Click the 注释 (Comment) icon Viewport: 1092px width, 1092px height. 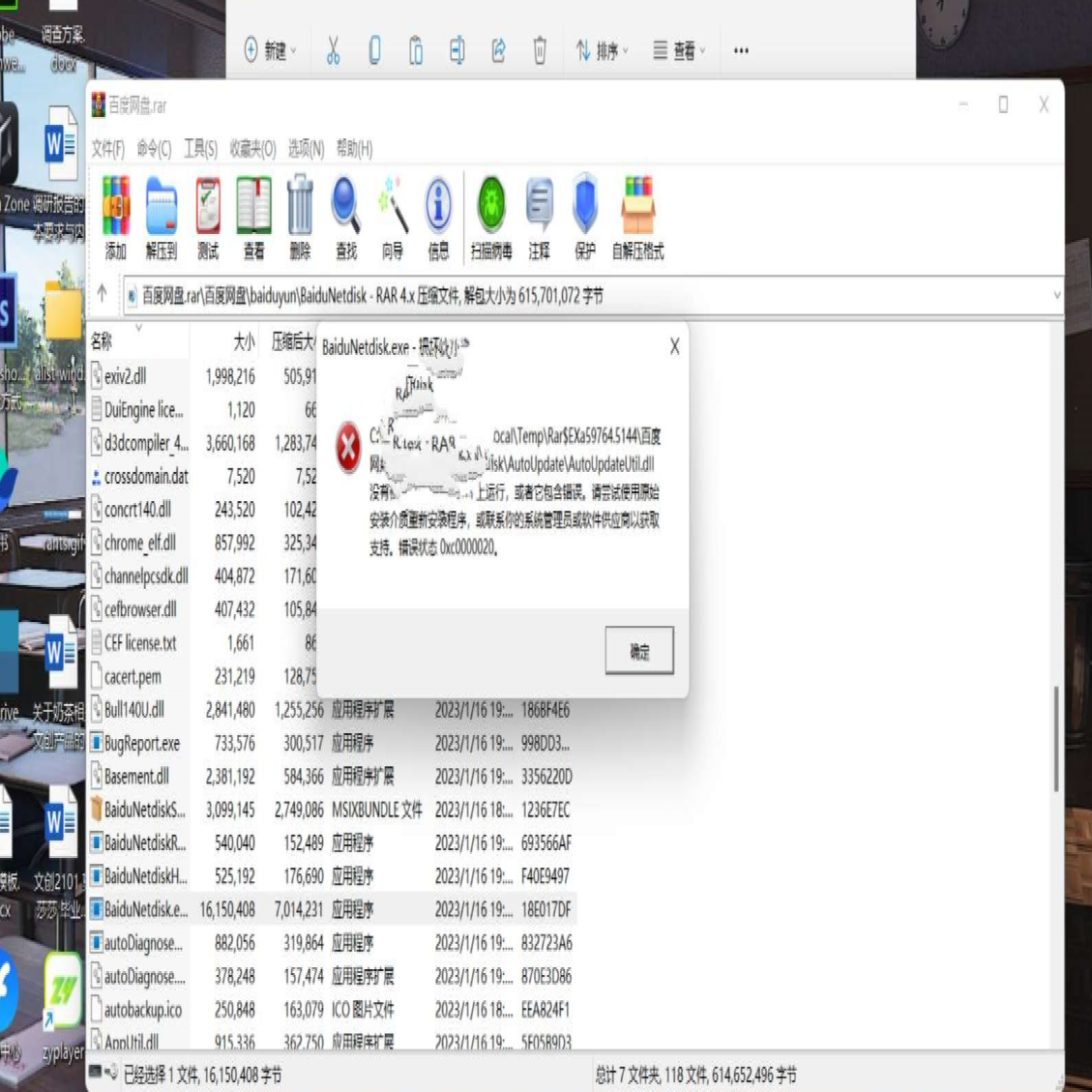(539, 218)
